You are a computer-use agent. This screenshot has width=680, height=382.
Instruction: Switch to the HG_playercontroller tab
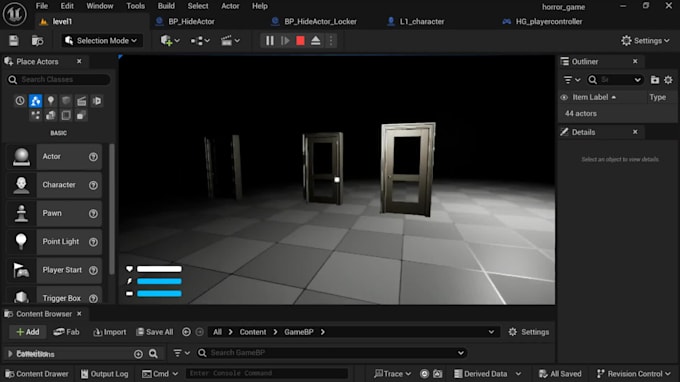549,22
